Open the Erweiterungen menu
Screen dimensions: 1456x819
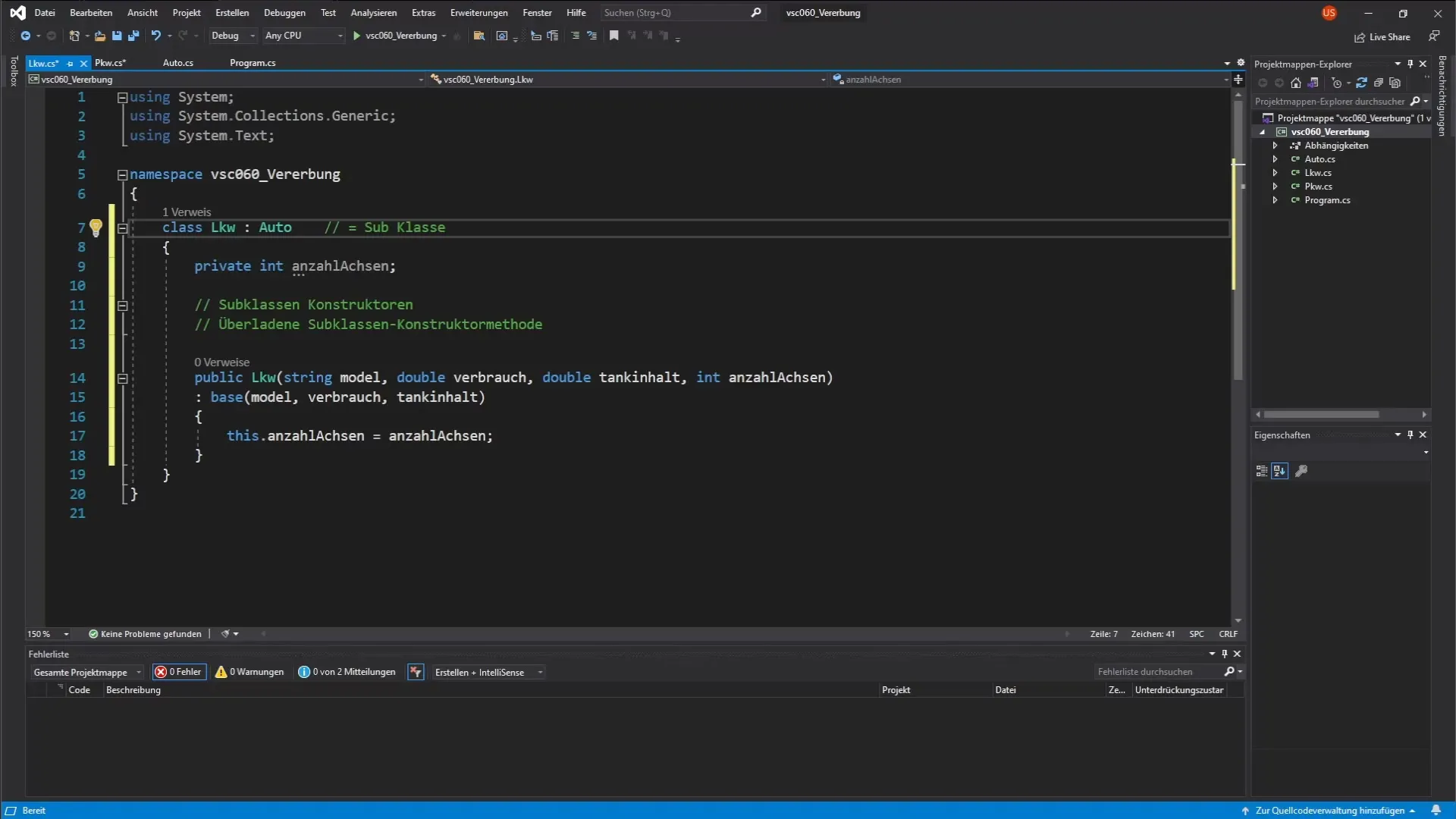[479, 13]
